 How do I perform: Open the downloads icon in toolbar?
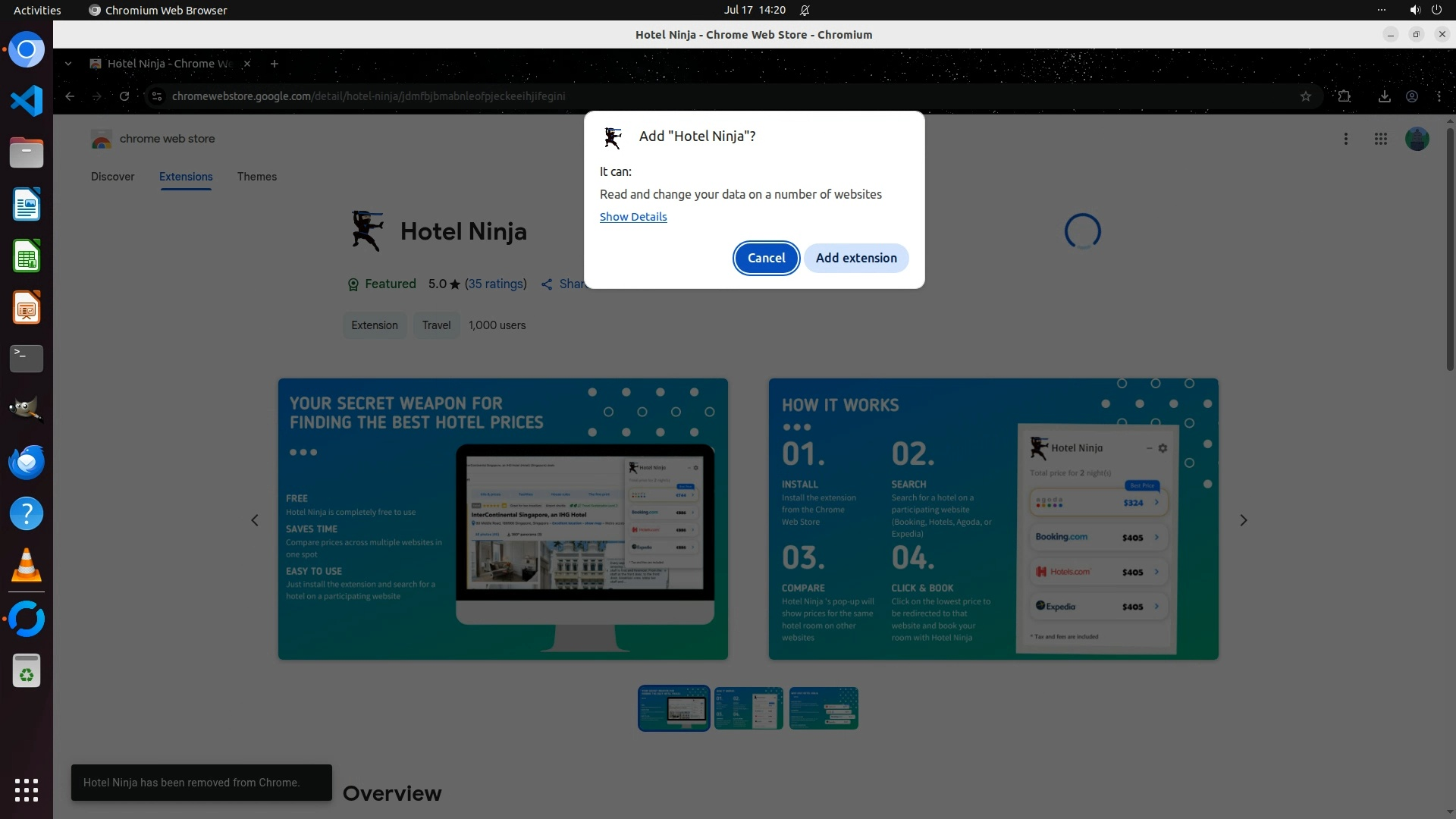[1384, 96]
